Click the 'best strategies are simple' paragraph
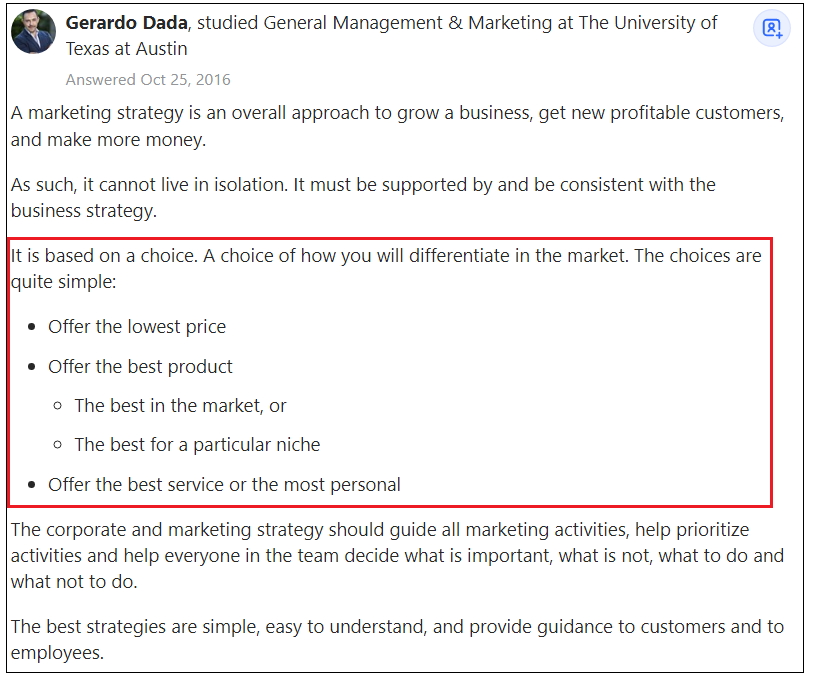Viewport: 821px width, 691px height. click(x=397, y=639)
